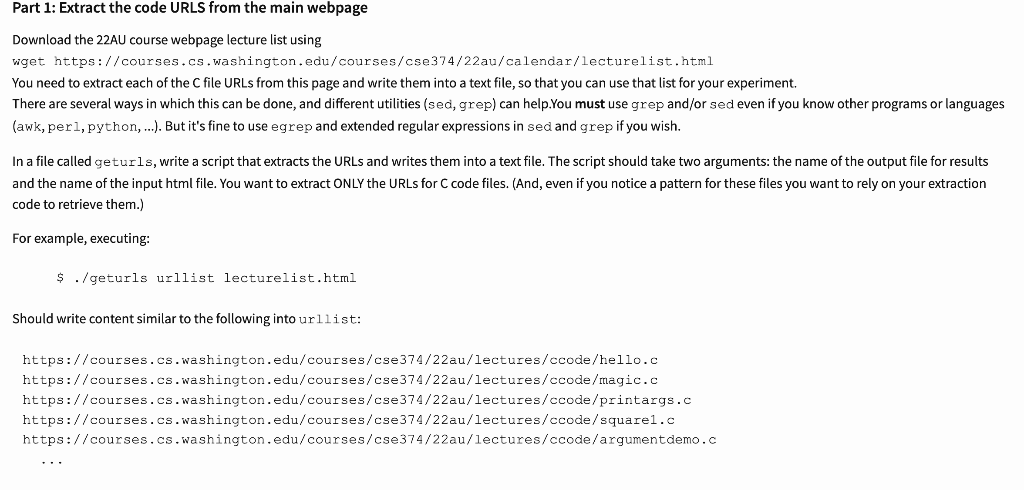Click the ellipsis below the URL list
This screenshot has height=490, width=1024.
tap(52, 463)
